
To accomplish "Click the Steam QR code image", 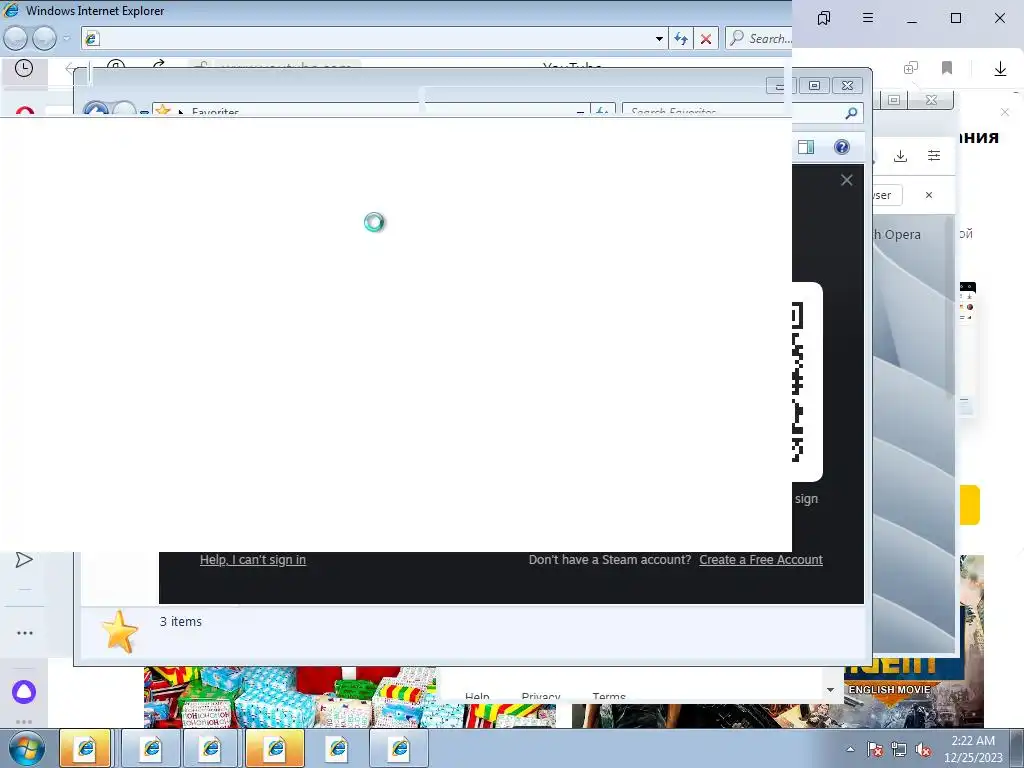I will point(797,382).
